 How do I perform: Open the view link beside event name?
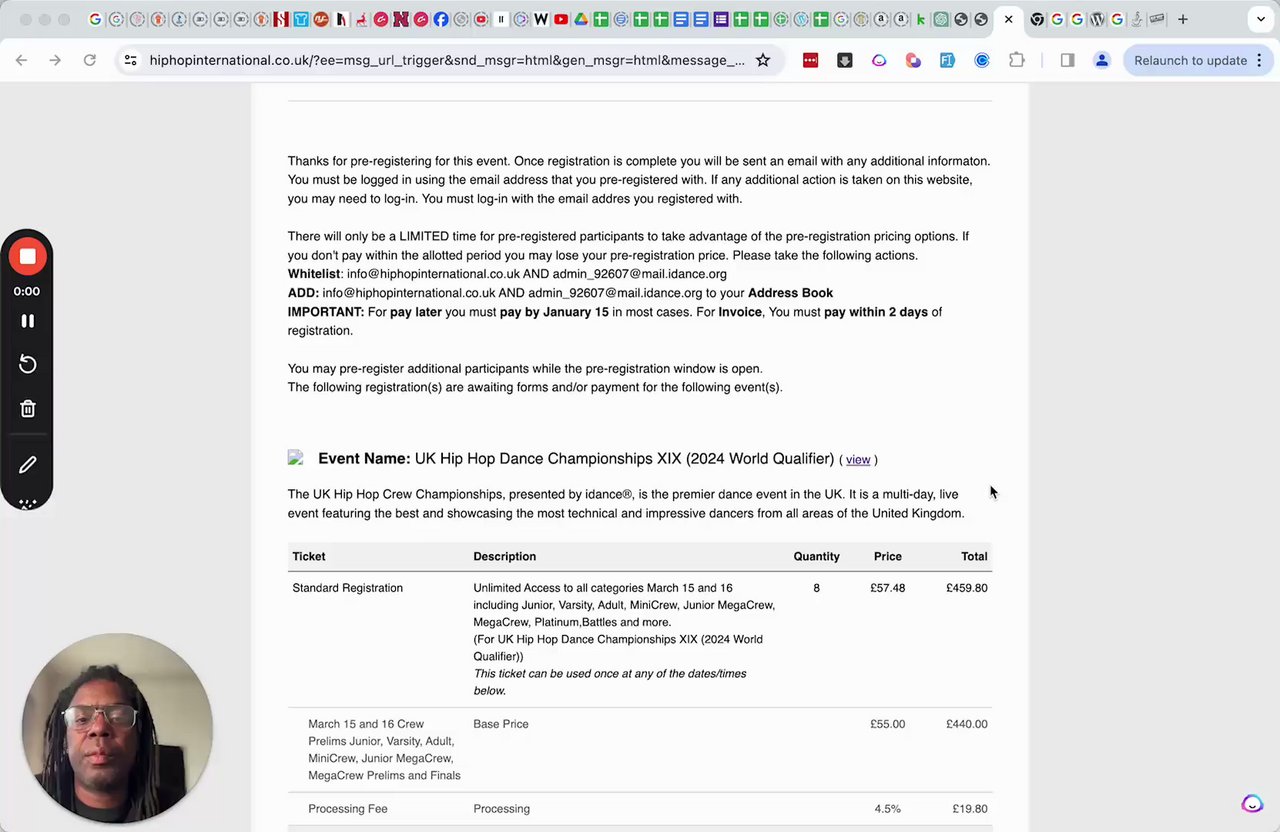858,460
